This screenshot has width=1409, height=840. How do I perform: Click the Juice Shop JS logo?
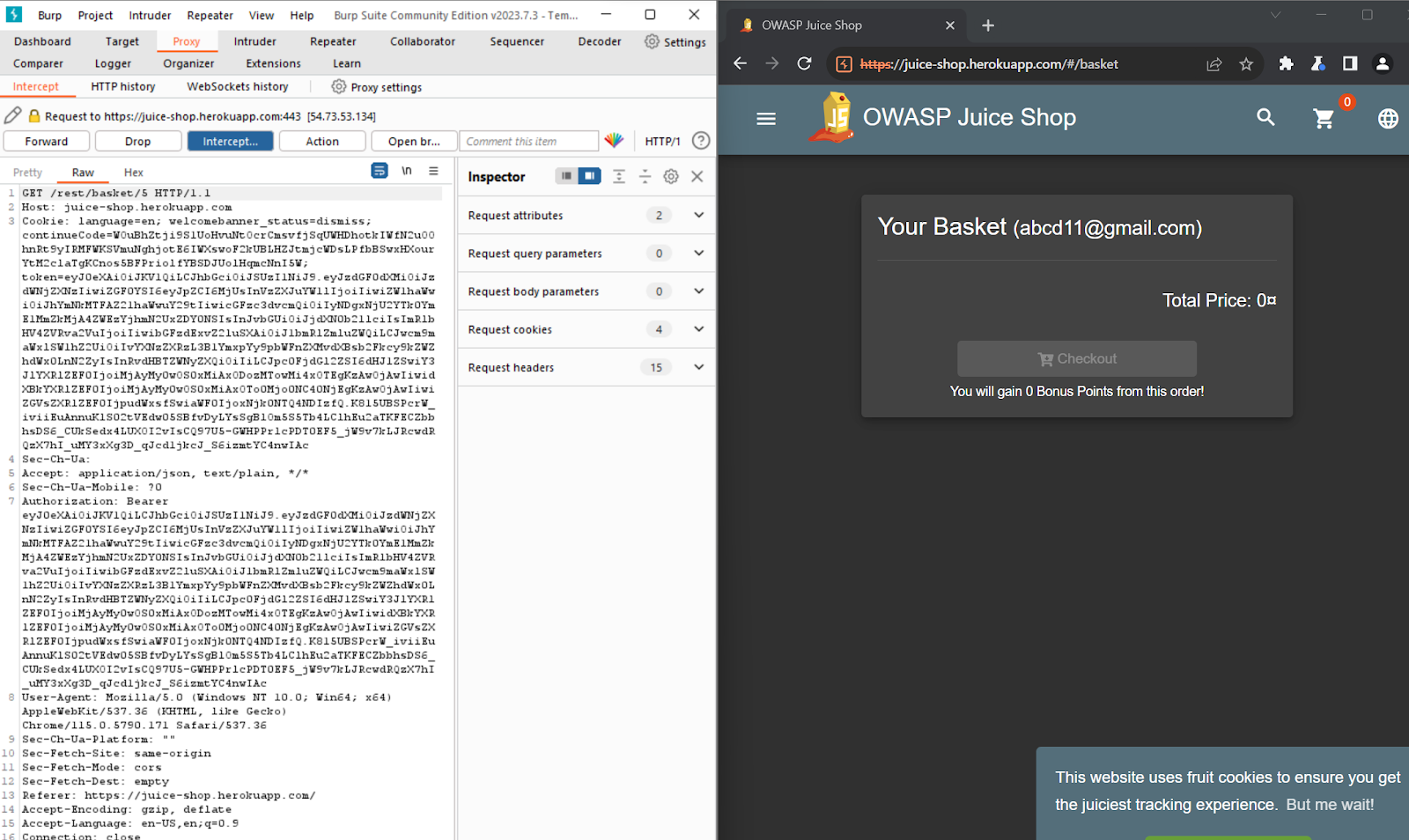(x=833, y=117)
